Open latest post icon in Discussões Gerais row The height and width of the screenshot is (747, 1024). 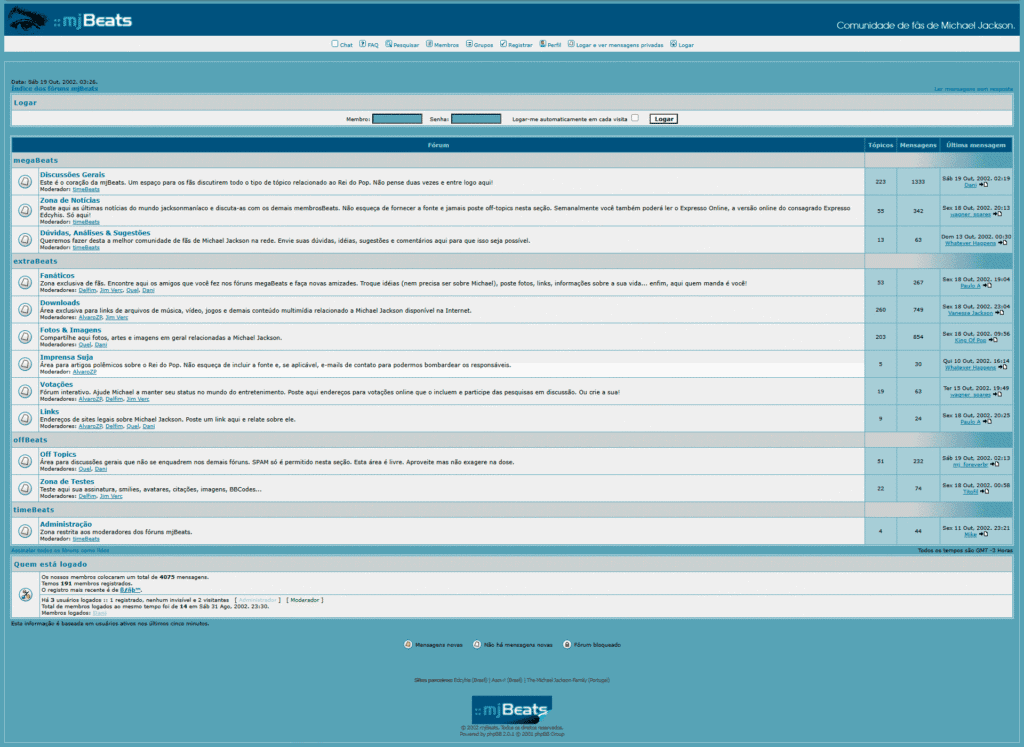pyautogui.click(x=984, y=185)
